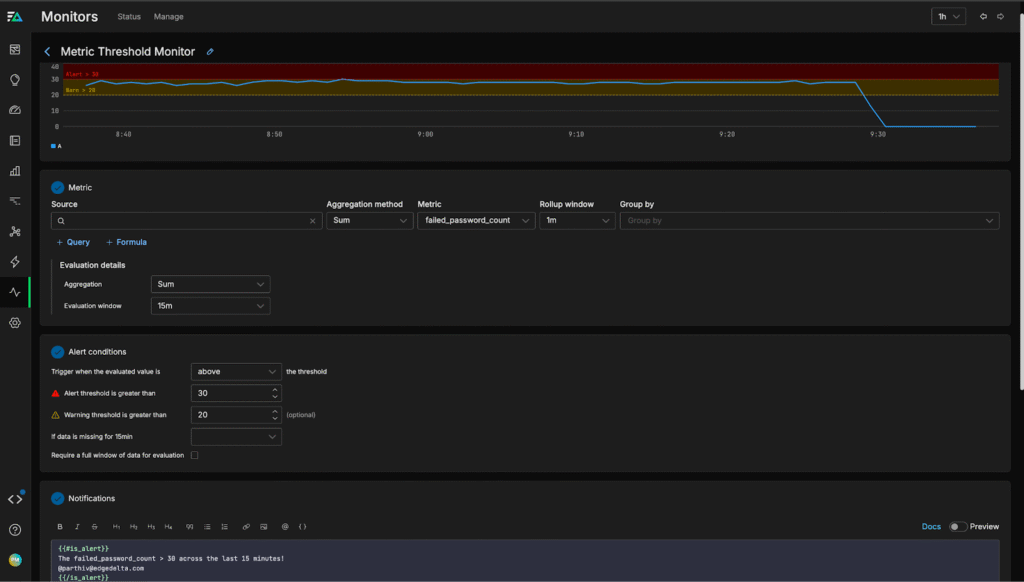Toggle the Preview switch on
The height and width of the screenshot is (582, 1024).
click(958, 526)
